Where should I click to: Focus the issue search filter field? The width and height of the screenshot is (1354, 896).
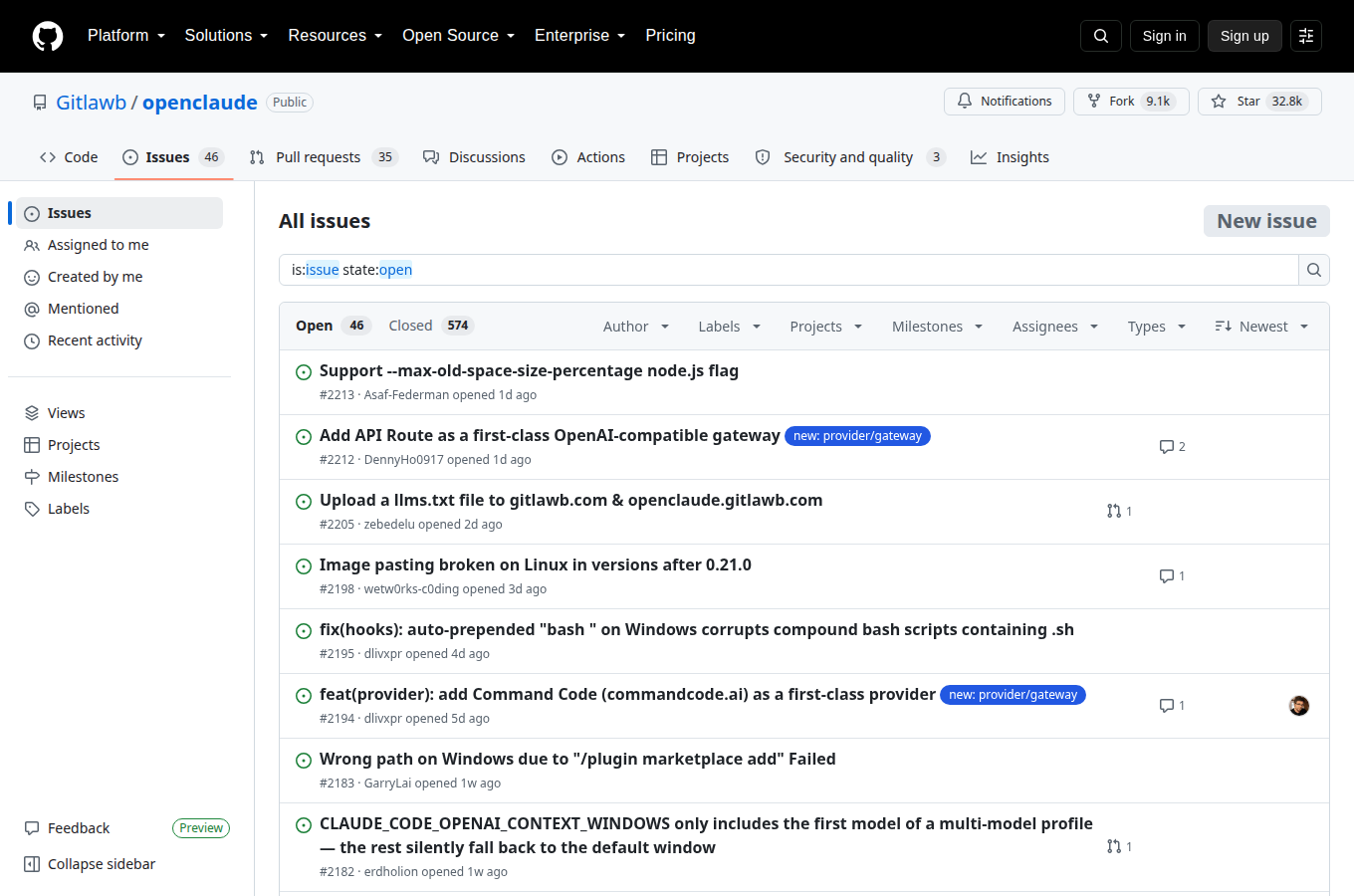(x=789, y=270)
